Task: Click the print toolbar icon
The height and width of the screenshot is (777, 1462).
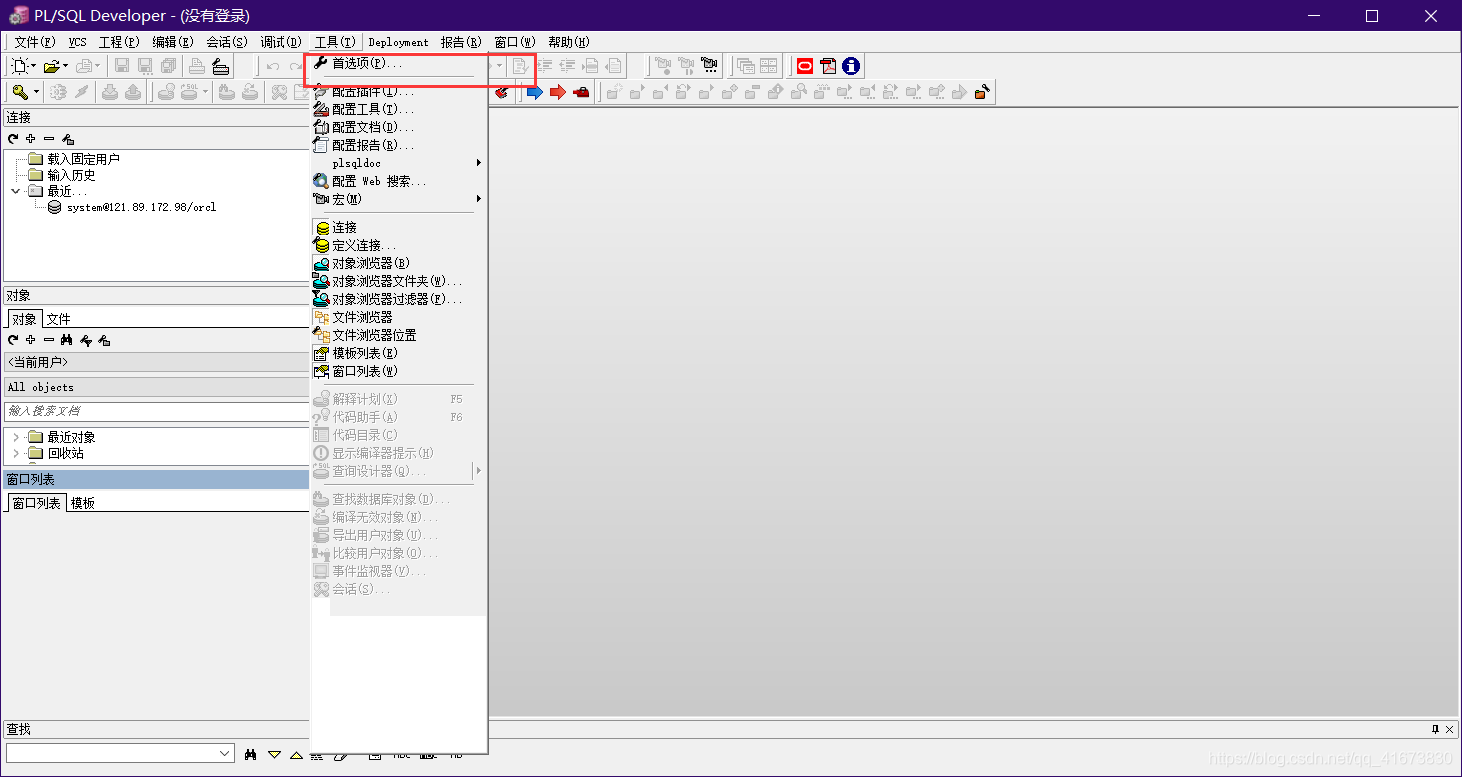Action: click(x=198, y=66)
